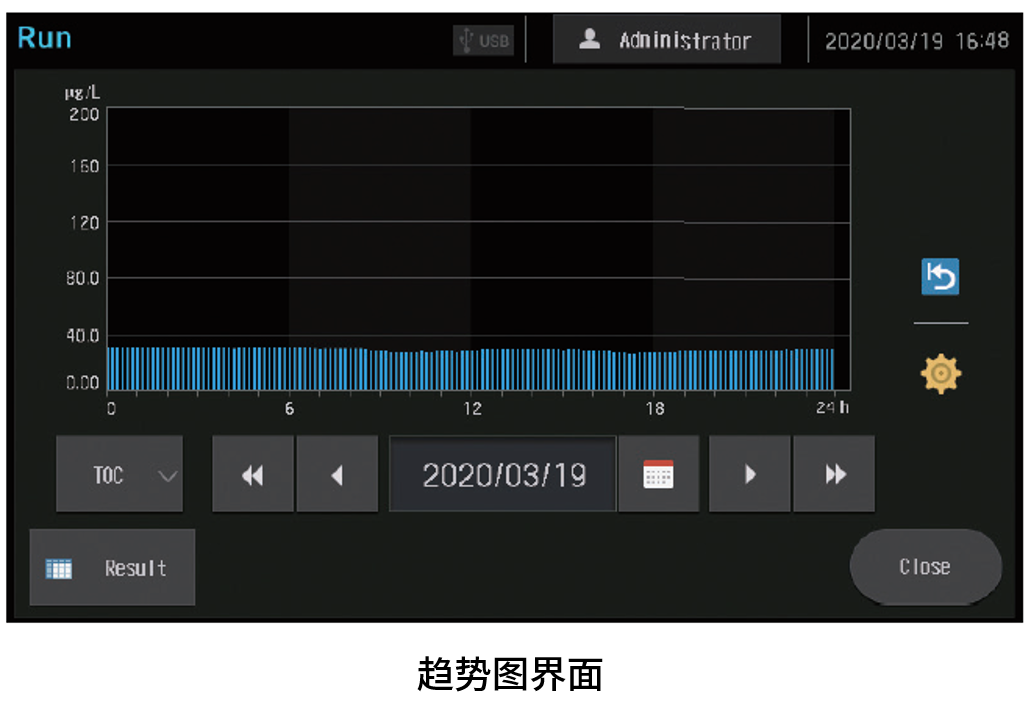Select the chart bar at the 12 hour mark
1031x721 pixels.
click(x=472, y=370)
